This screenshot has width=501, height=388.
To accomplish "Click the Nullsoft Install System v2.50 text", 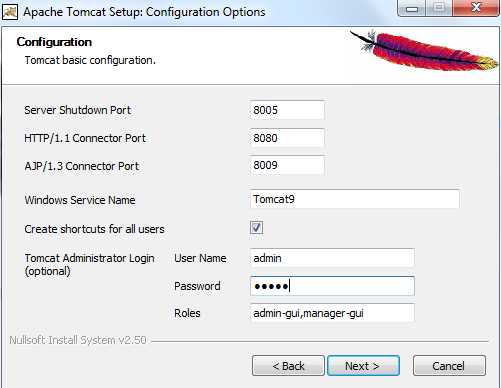I will point(78,340).
